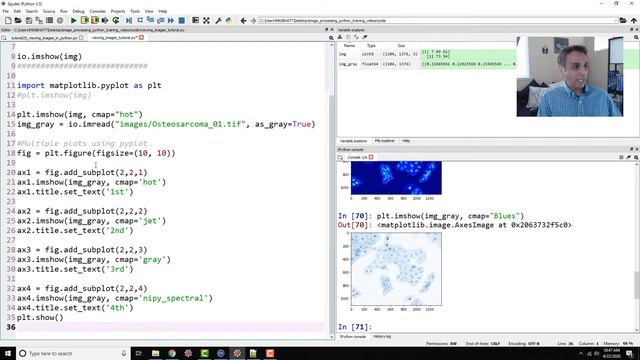Select the Variable explorer tab

tap(353, 141)
